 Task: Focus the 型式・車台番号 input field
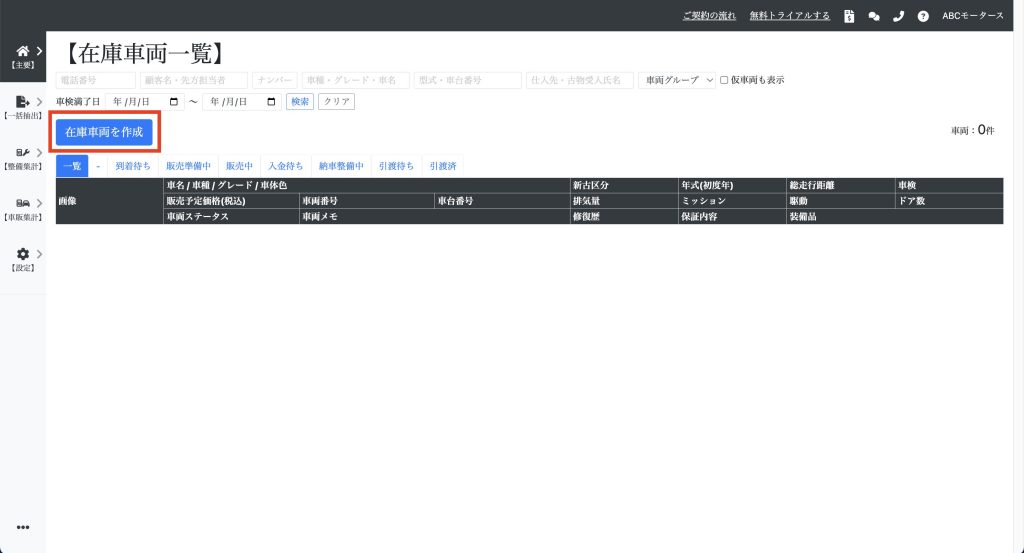coord(468,80)
